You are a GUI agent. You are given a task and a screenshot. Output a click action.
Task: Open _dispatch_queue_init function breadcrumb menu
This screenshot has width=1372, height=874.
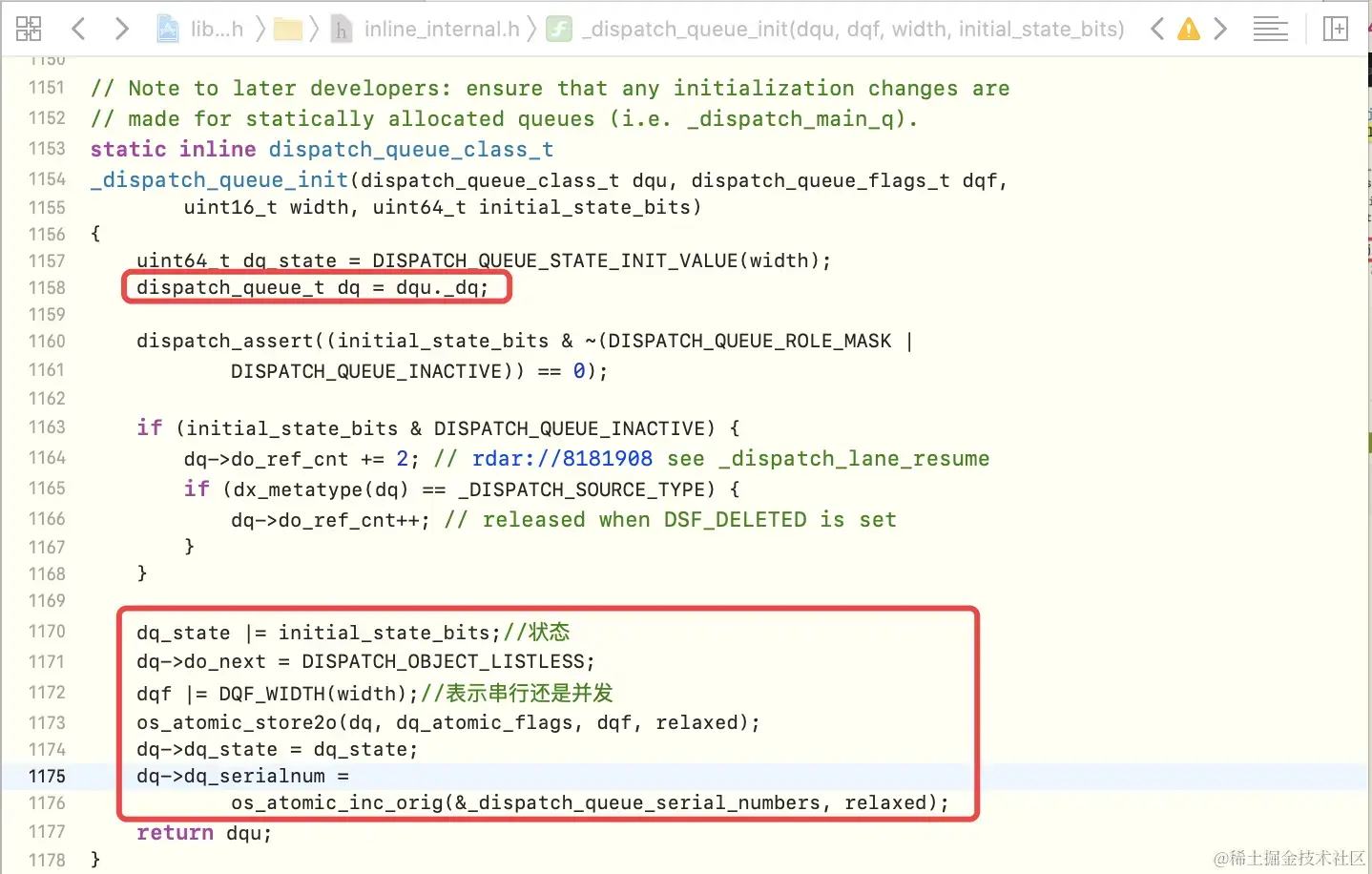pyautogui.click(x=835, y=30)
